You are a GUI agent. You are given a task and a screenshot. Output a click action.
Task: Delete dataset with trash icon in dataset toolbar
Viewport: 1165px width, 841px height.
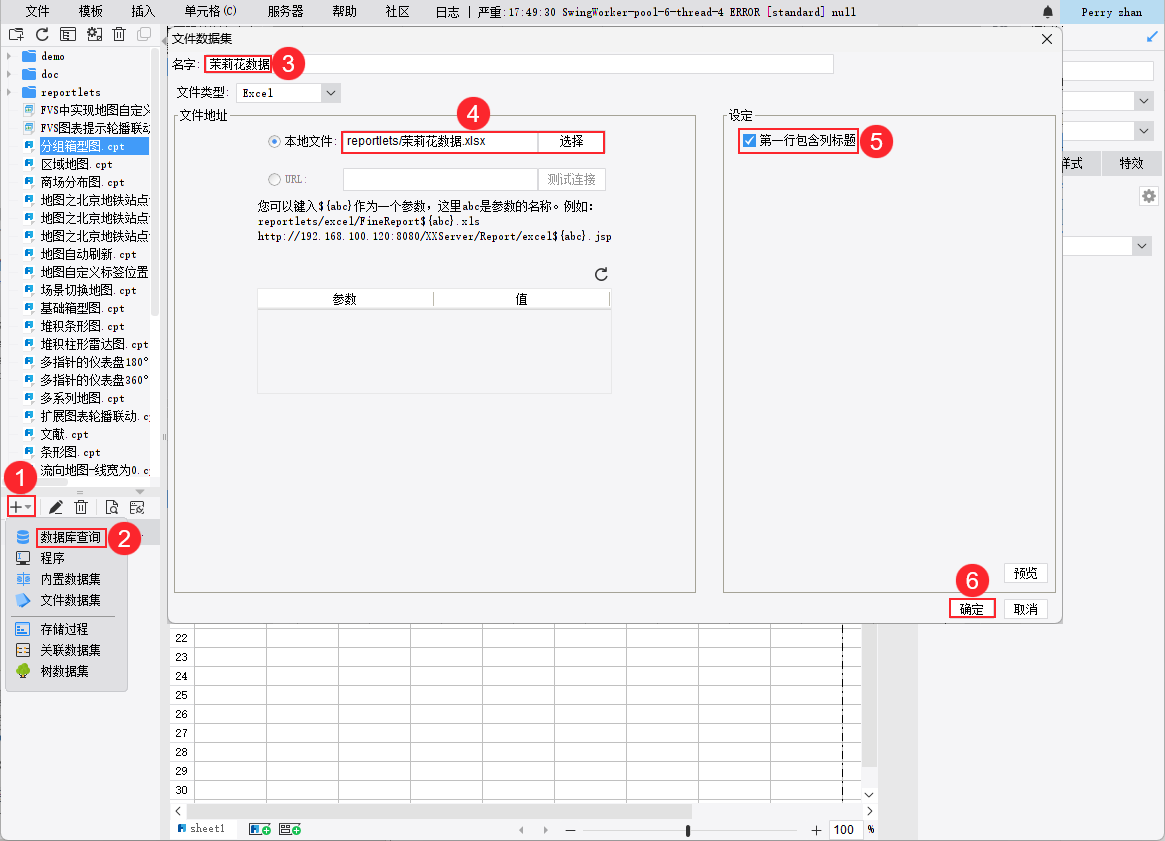[x=81, y=507]
